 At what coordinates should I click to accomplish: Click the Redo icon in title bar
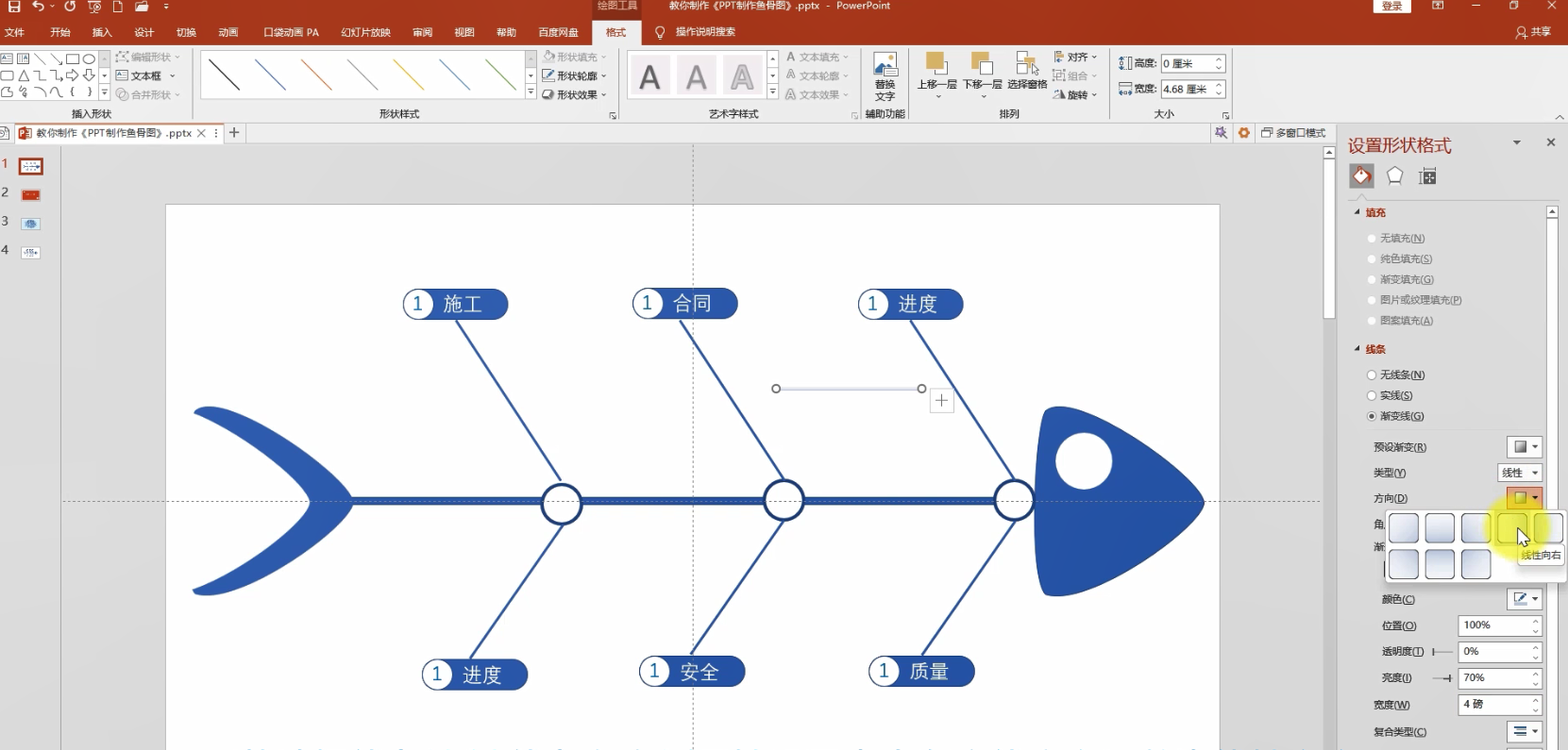pos(70,7)
